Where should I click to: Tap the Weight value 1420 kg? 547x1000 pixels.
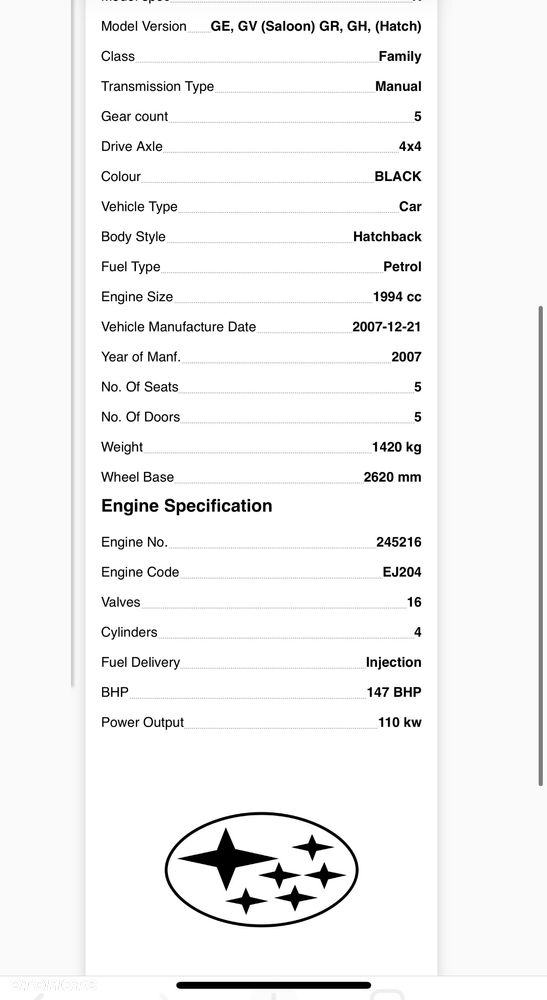pyautogui.click(x=397, y=447)
